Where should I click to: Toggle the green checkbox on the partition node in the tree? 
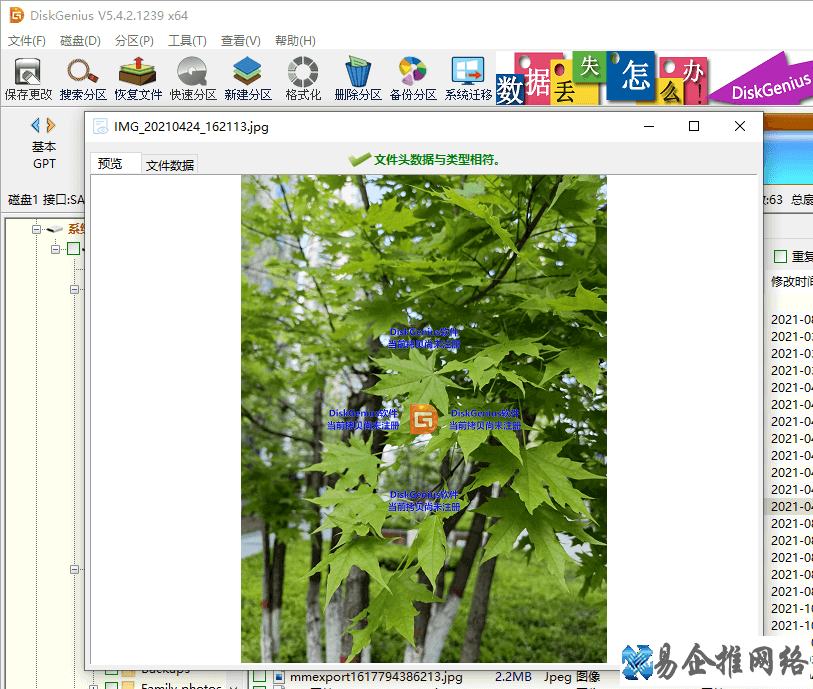click(74, 248)
